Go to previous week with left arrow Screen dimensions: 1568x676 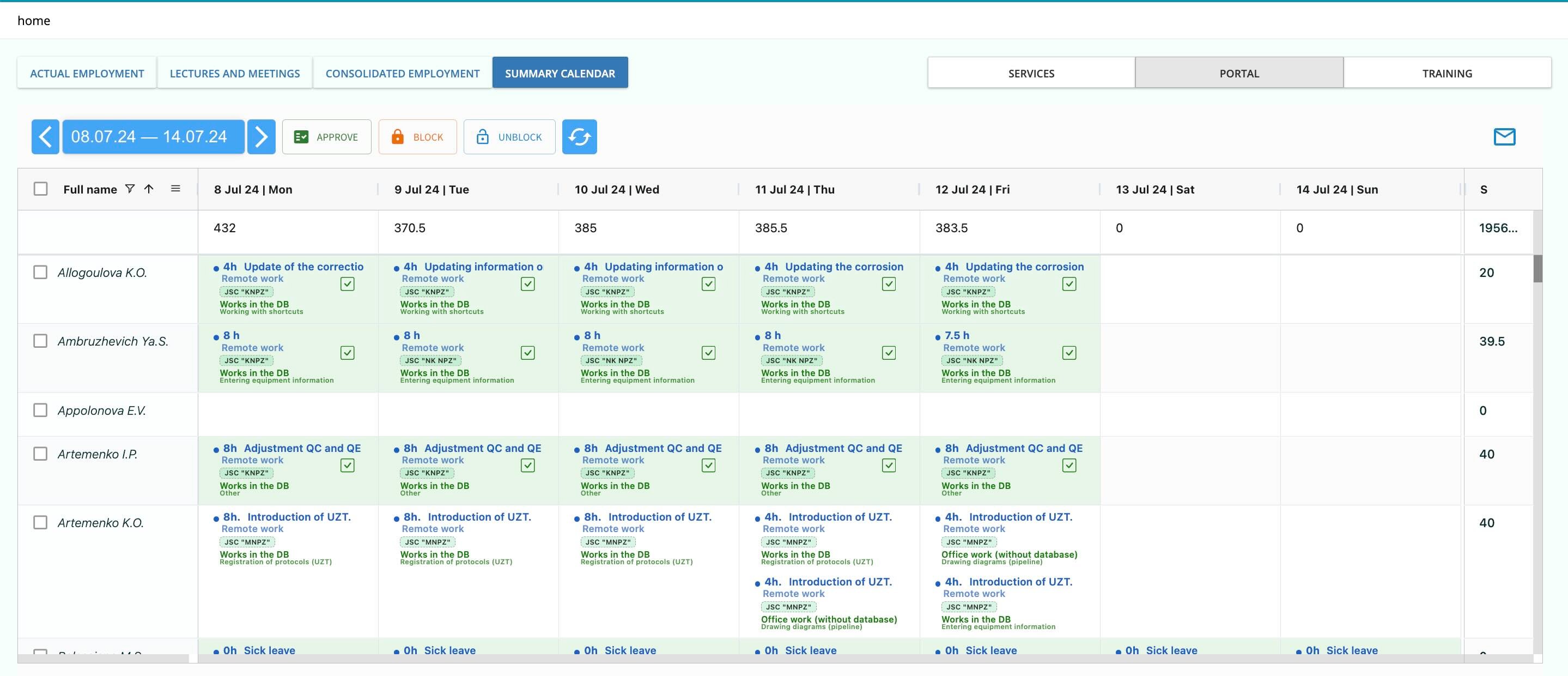click(x=46, y=136)
